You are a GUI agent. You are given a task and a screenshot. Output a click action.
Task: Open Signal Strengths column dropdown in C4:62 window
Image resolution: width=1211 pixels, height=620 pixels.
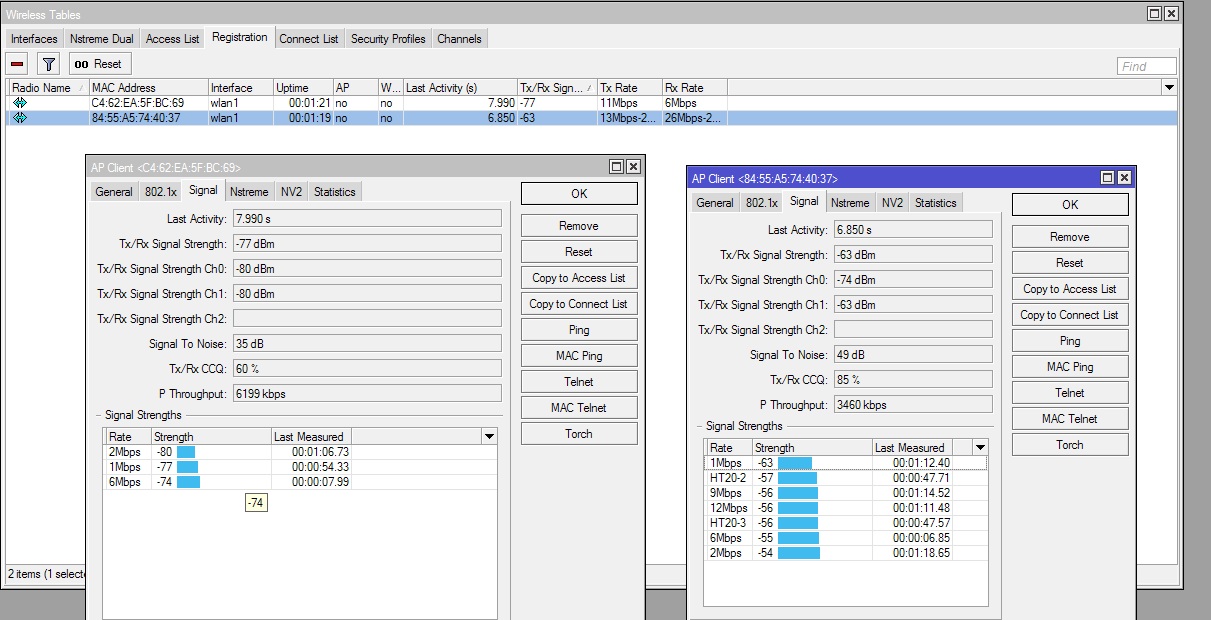489,437
